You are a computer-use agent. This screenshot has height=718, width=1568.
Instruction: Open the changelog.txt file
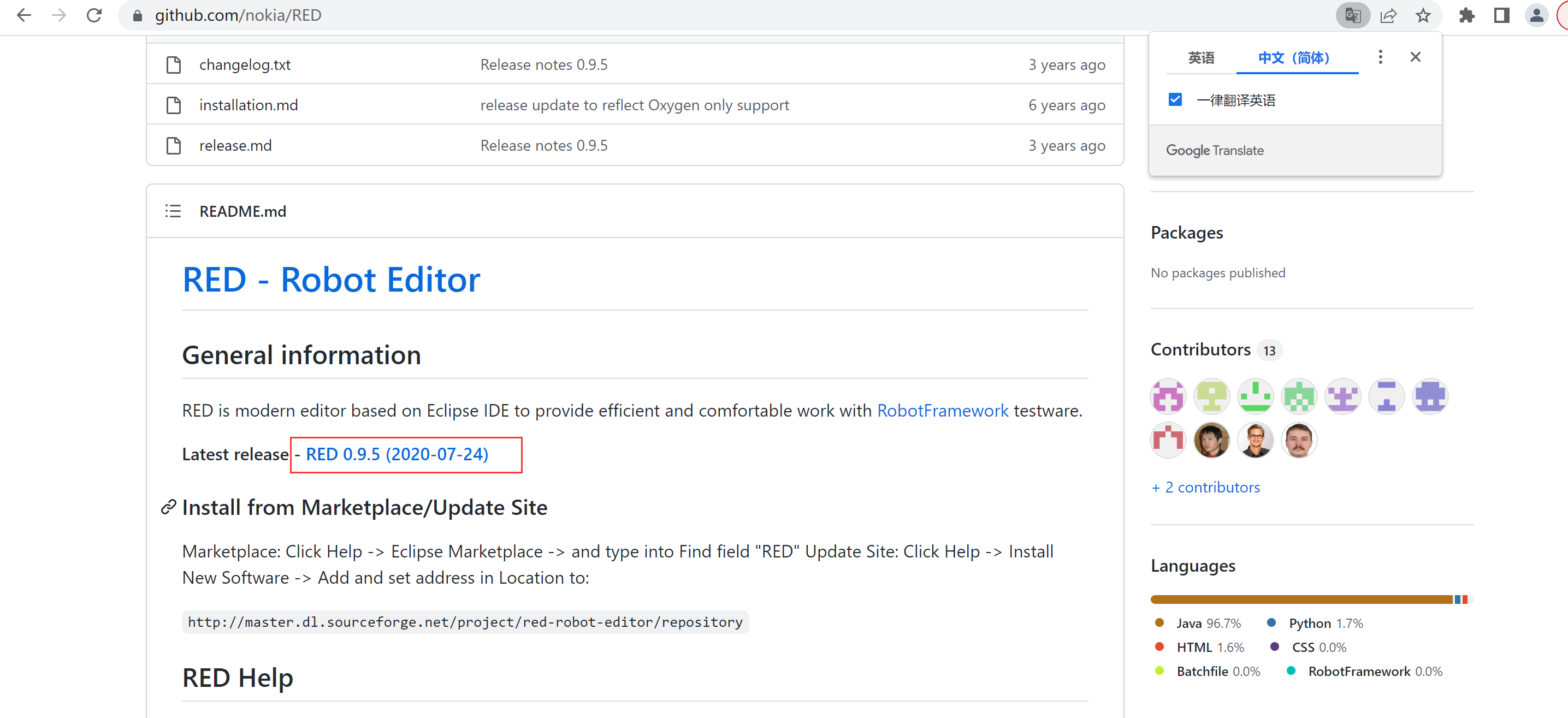coord(245,64)
